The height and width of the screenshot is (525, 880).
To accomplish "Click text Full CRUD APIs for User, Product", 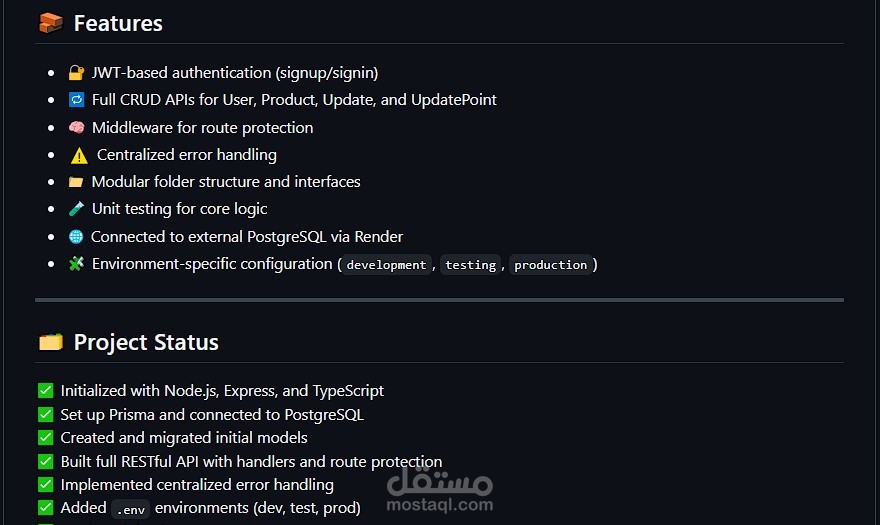I will pyautogui.click(x=294, y=100).
